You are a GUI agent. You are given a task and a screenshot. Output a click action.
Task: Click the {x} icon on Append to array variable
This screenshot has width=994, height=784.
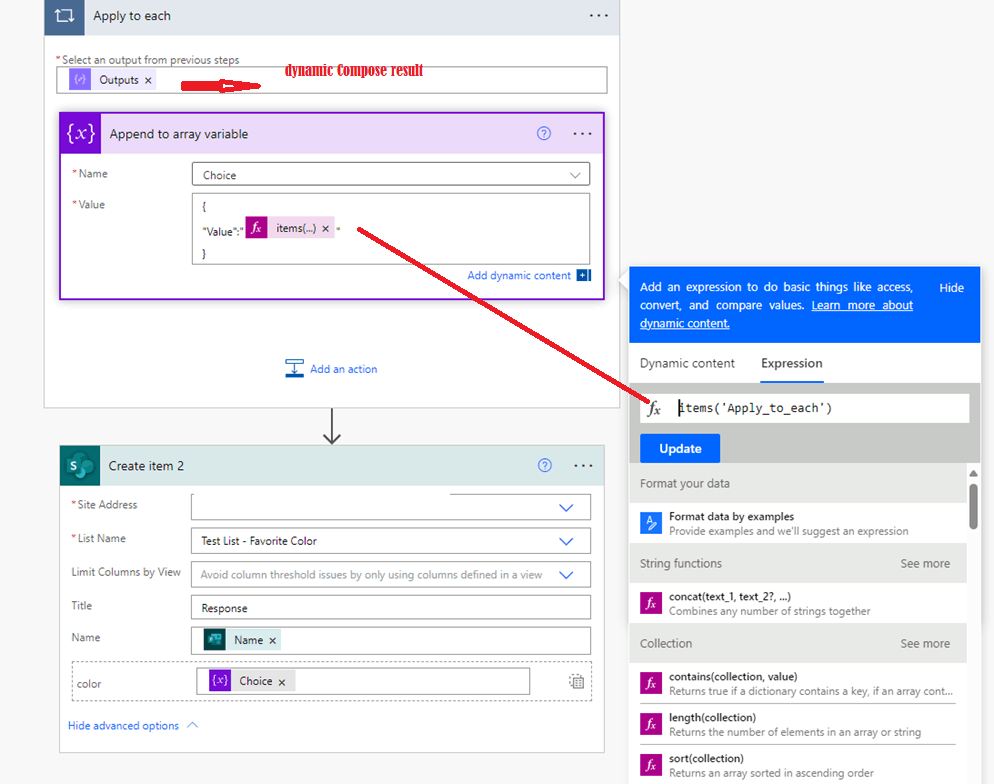coord(80,133)
